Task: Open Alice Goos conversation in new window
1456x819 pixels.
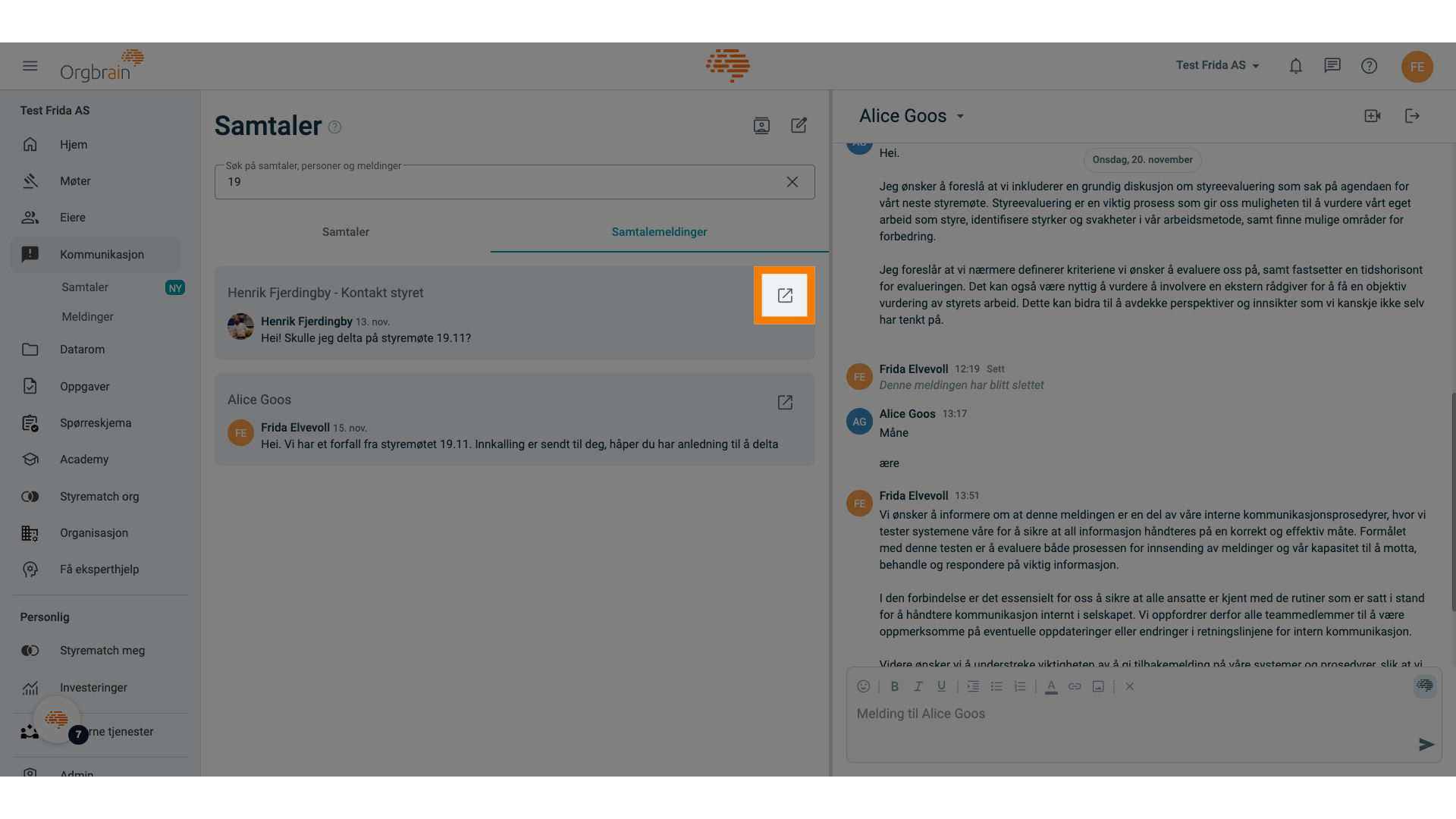Action: click(x=785, y=403)
